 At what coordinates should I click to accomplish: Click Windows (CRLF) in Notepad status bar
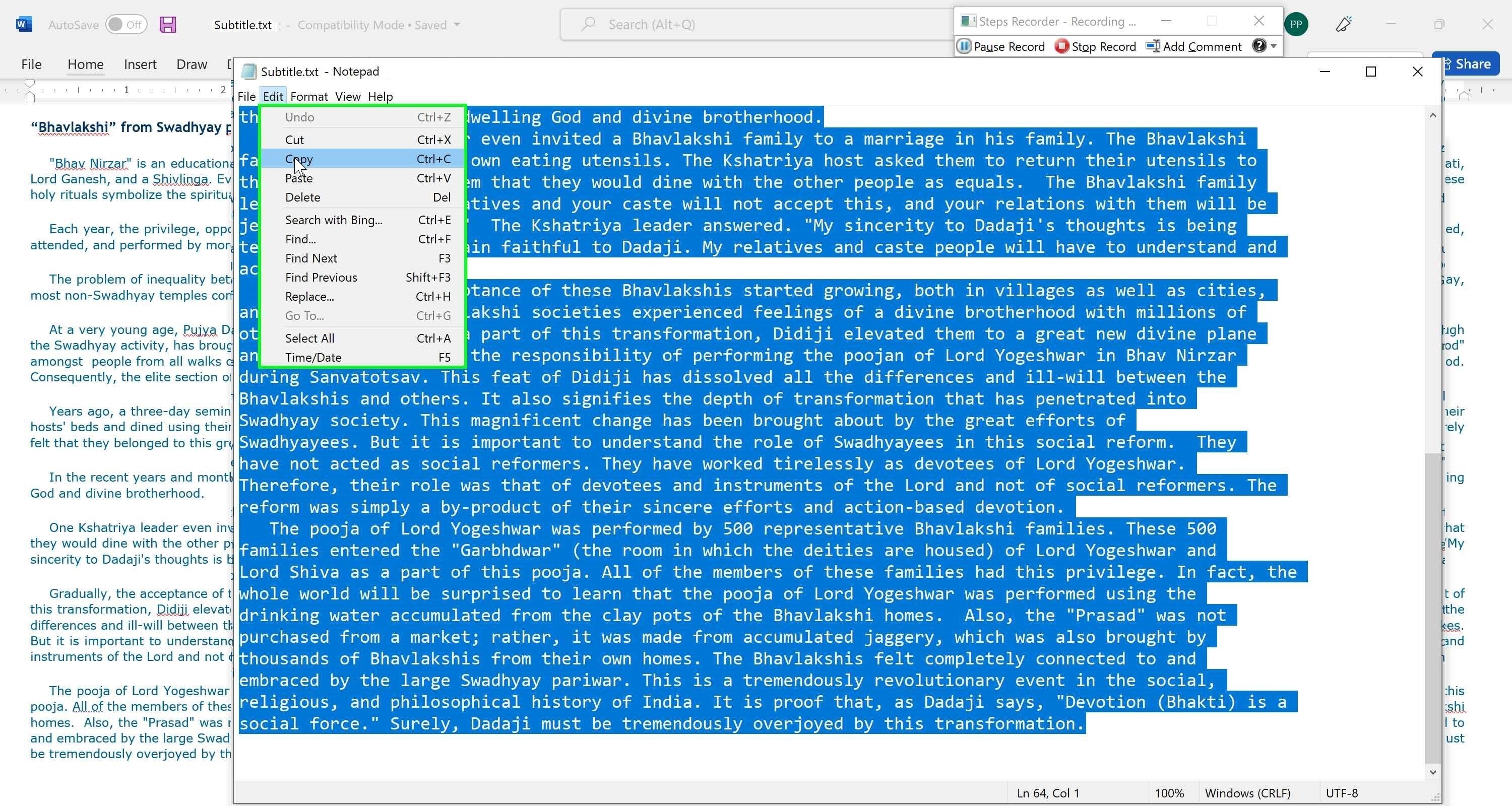tap(1247, 794)
